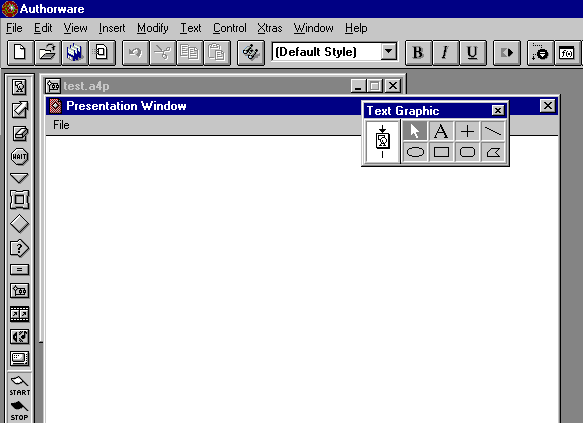Select the Text tool in Text Graphic palette
The width and height of the screenshot is (583, 423).
coord(441,131)
